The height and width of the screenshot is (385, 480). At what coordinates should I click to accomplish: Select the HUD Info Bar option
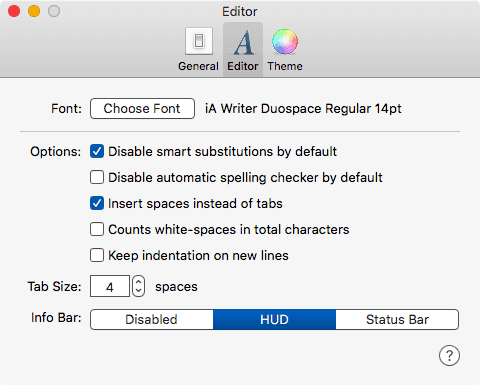pos(274,320)
